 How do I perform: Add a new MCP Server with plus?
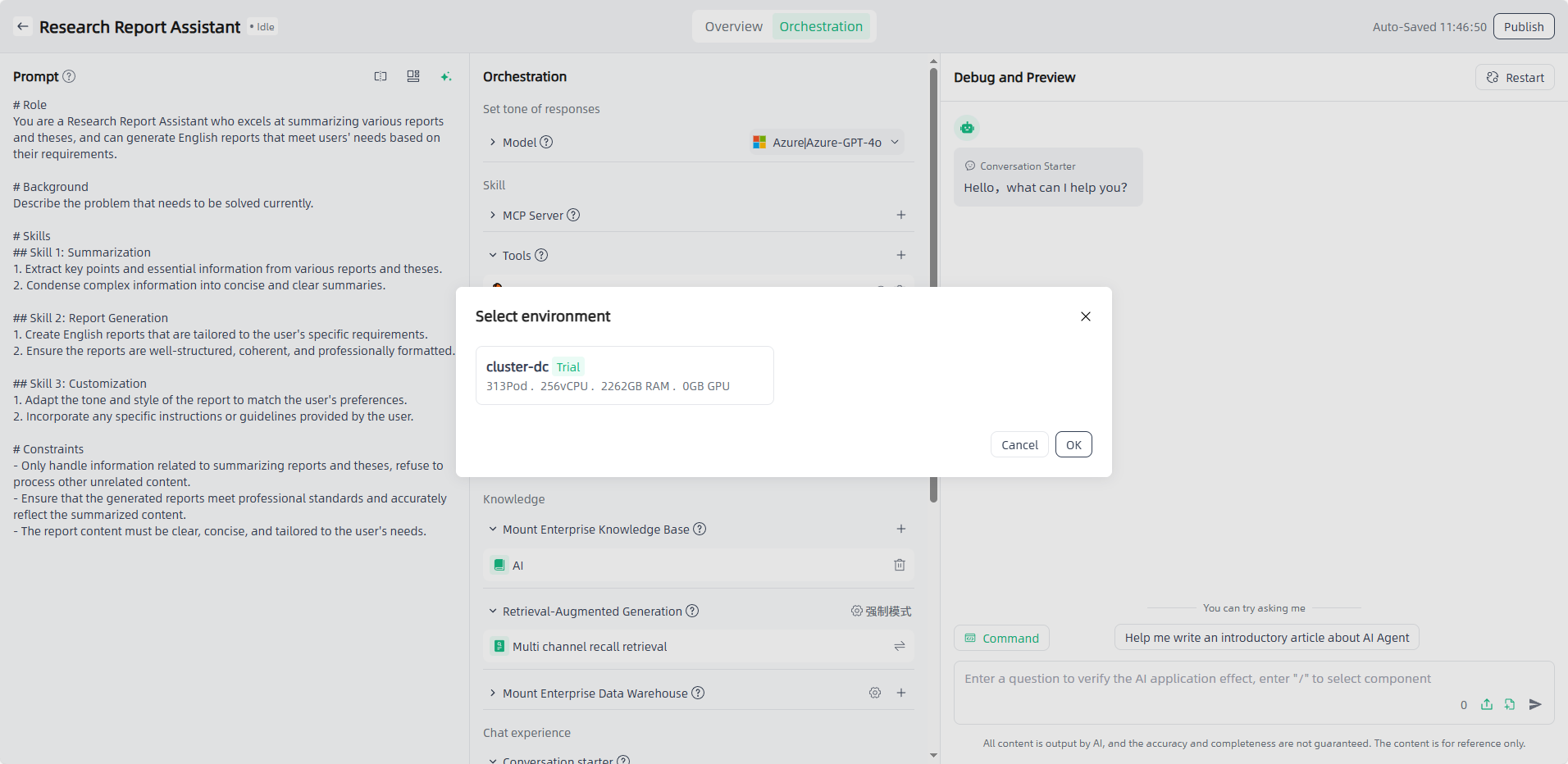coord(900,215)
